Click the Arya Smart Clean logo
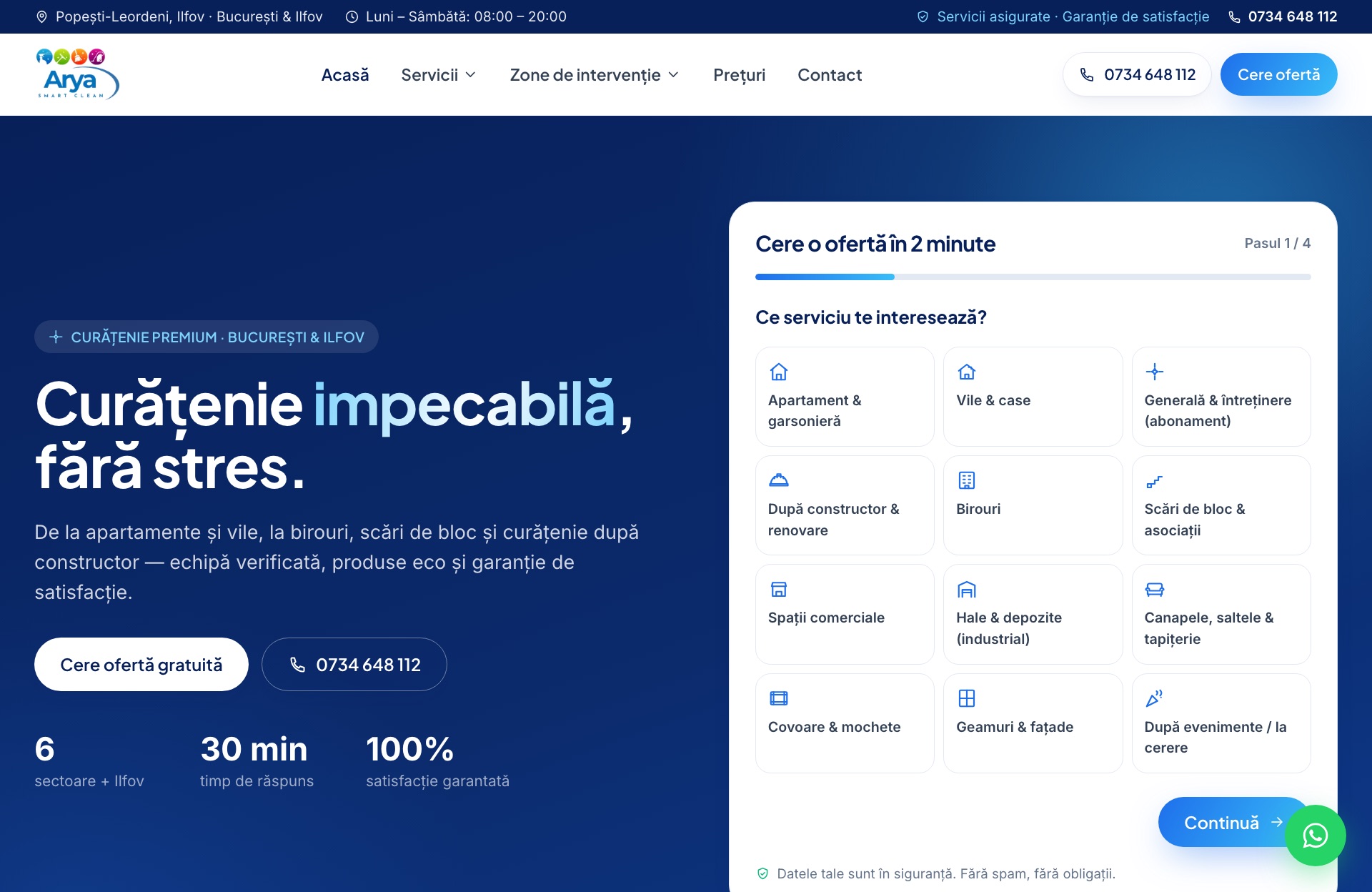The height and width of the screenshot is (892, 1372). (77, 74)
